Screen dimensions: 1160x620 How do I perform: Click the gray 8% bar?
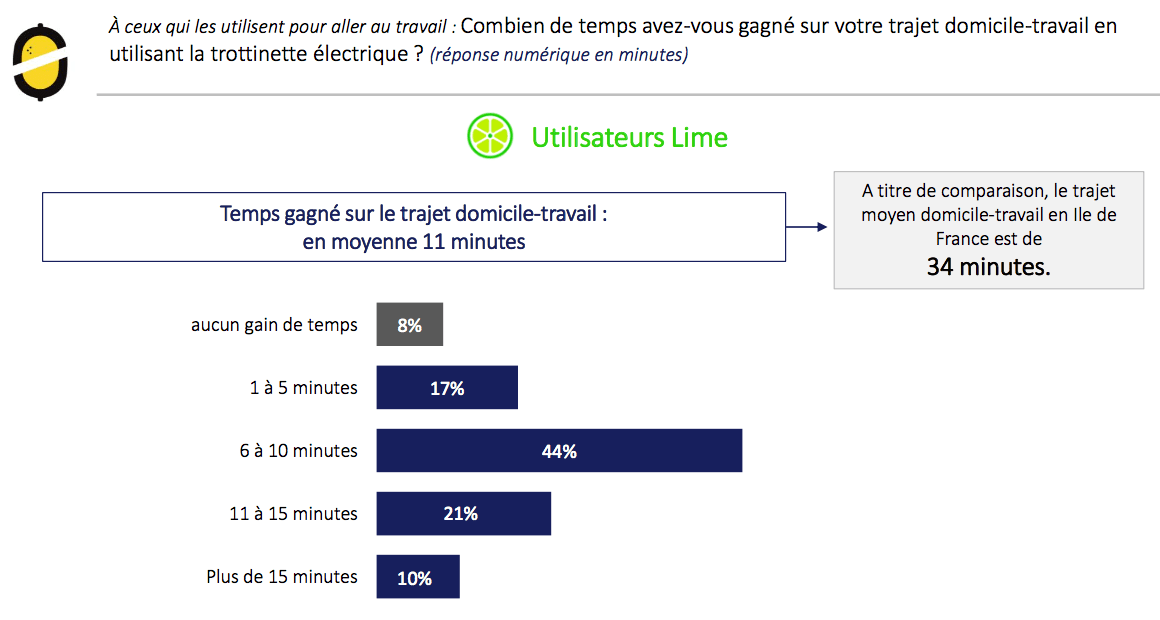pyautogui.click(x=410, y=324)
